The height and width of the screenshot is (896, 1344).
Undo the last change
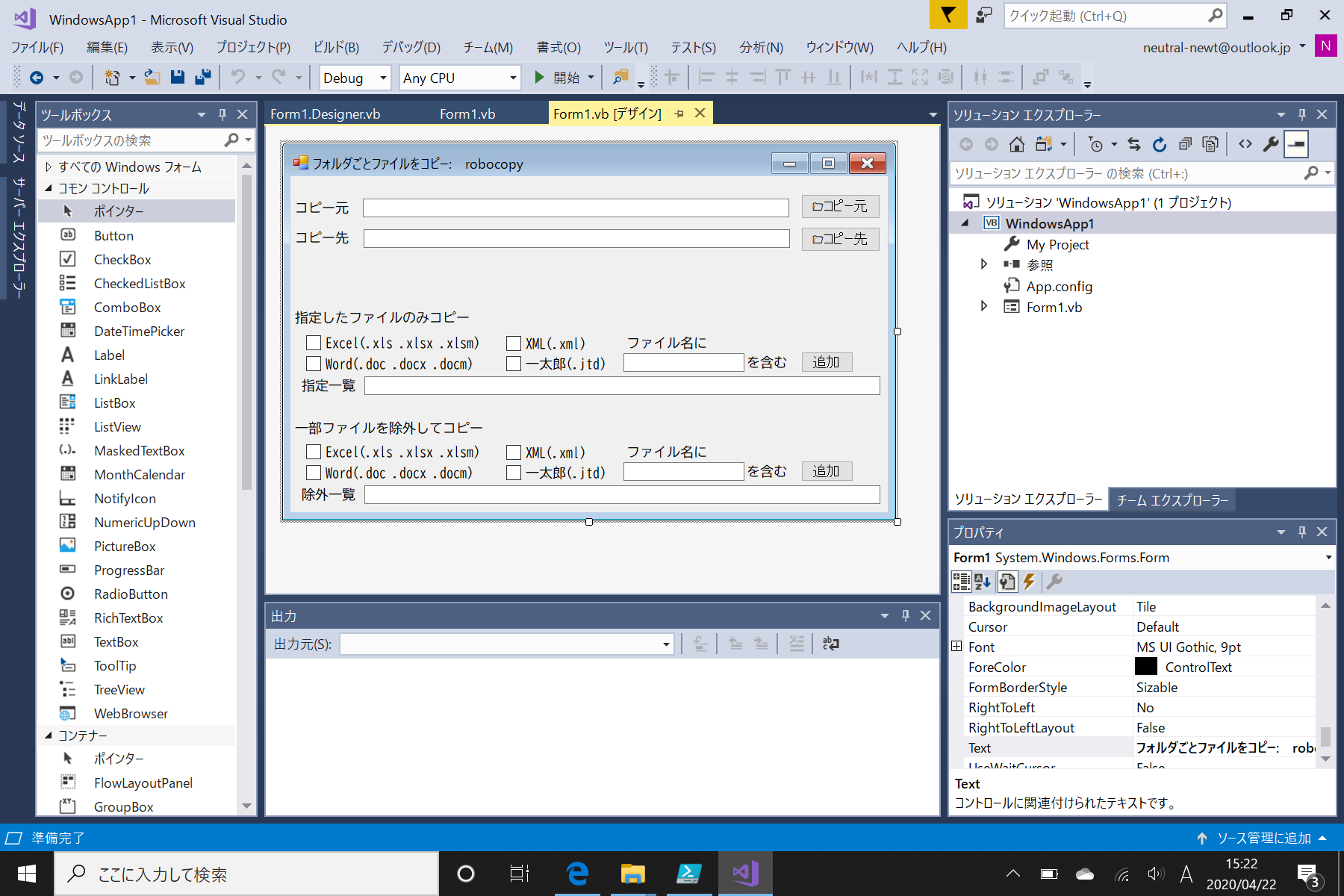pos(237,77)
